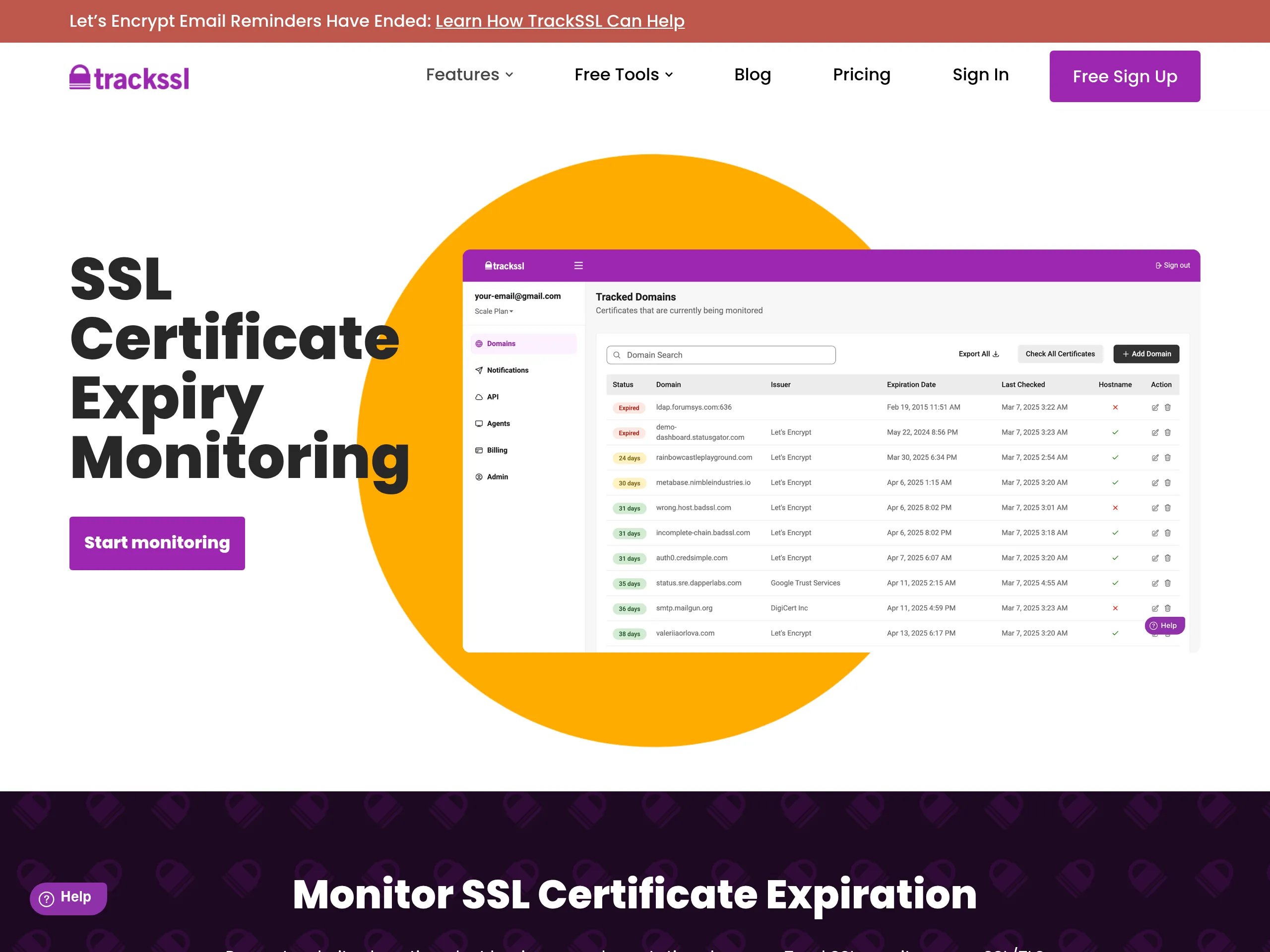1270x952 pixels.
Task: Click the Help bubble inside the dashboard preview
Action: pos(1164,625)
